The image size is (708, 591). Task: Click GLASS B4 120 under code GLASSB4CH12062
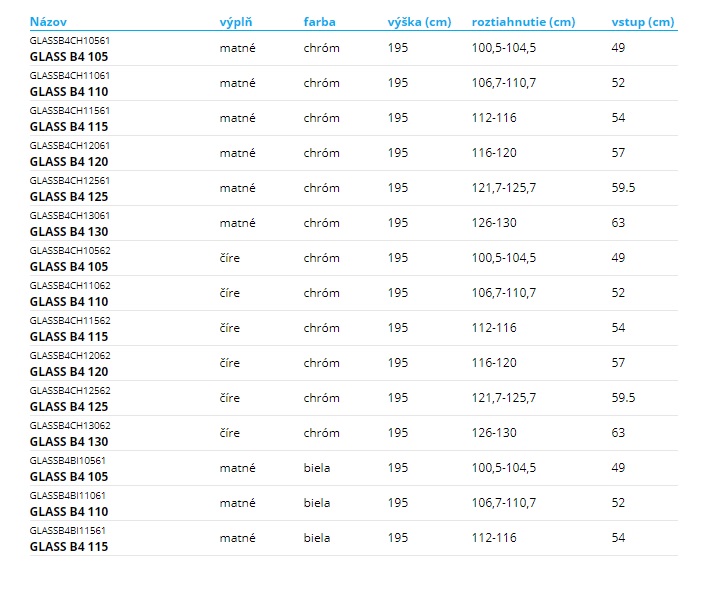pyautogui.click(x=69, y=372)
